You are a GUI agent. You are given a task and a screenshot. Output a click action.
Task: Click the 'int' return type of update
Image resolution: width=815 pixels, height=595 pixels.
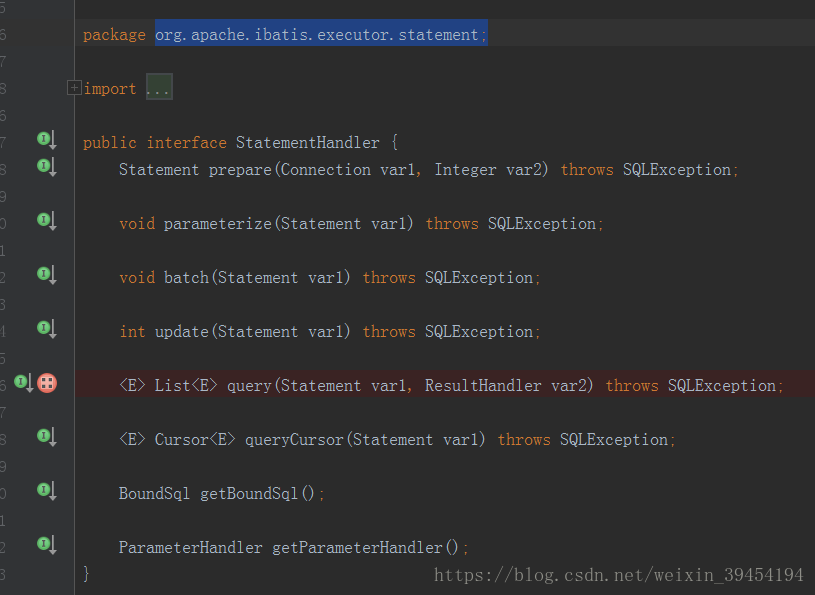(132, 332)
